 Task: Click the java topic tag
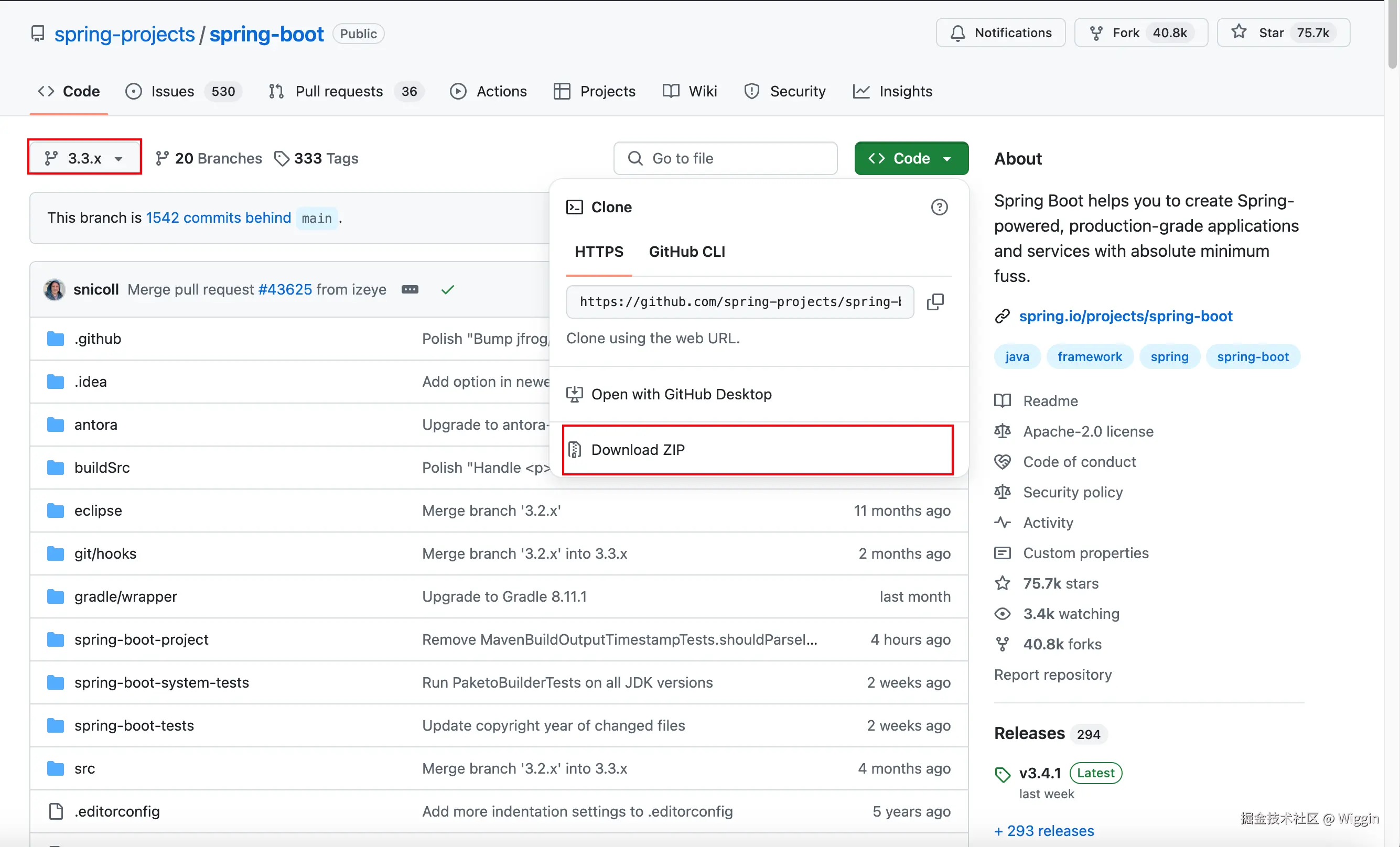(x=1017, y=357)
